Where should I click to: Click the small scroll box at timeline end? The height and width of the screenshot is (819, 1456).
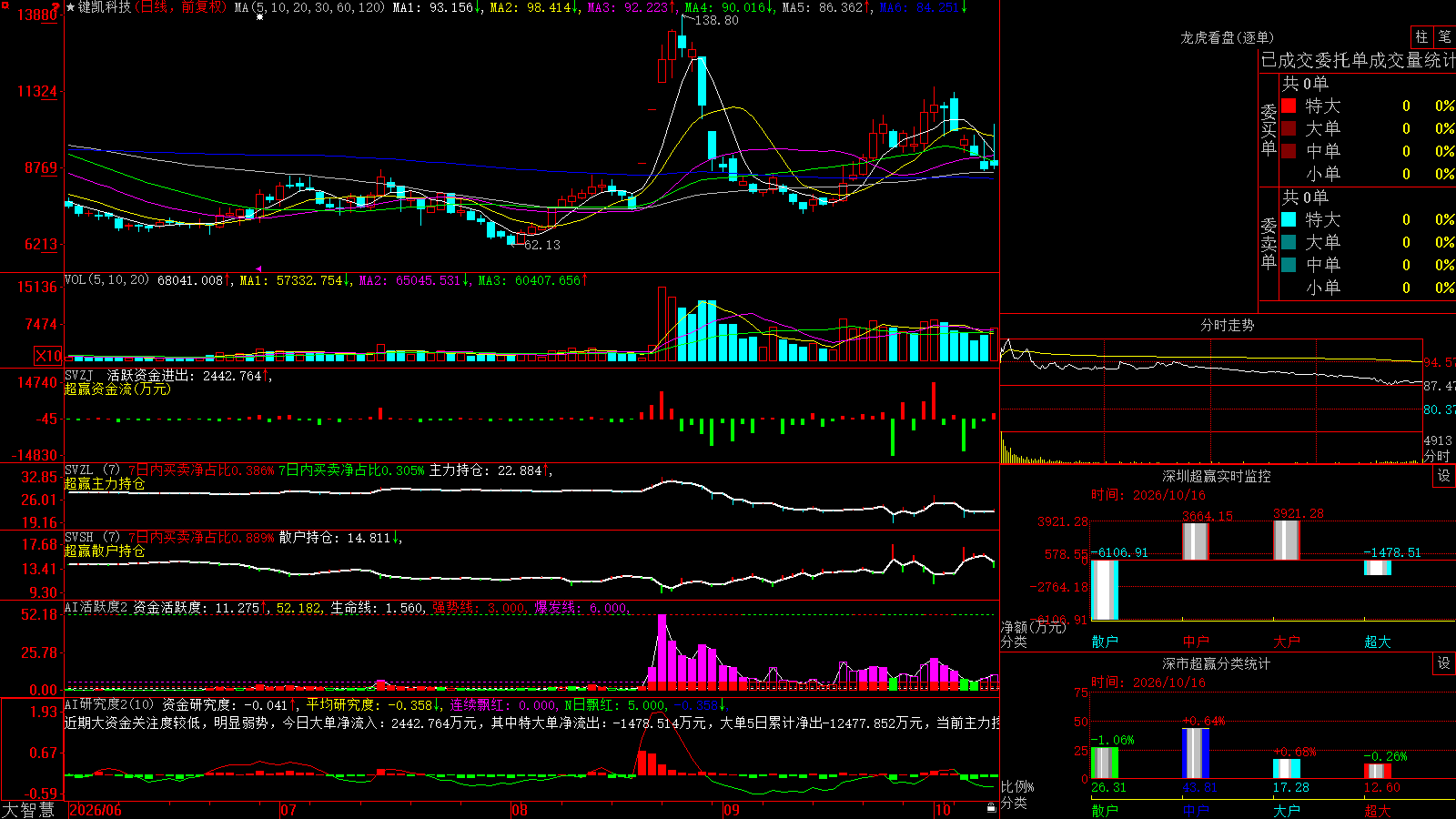(x=992, y=807)
